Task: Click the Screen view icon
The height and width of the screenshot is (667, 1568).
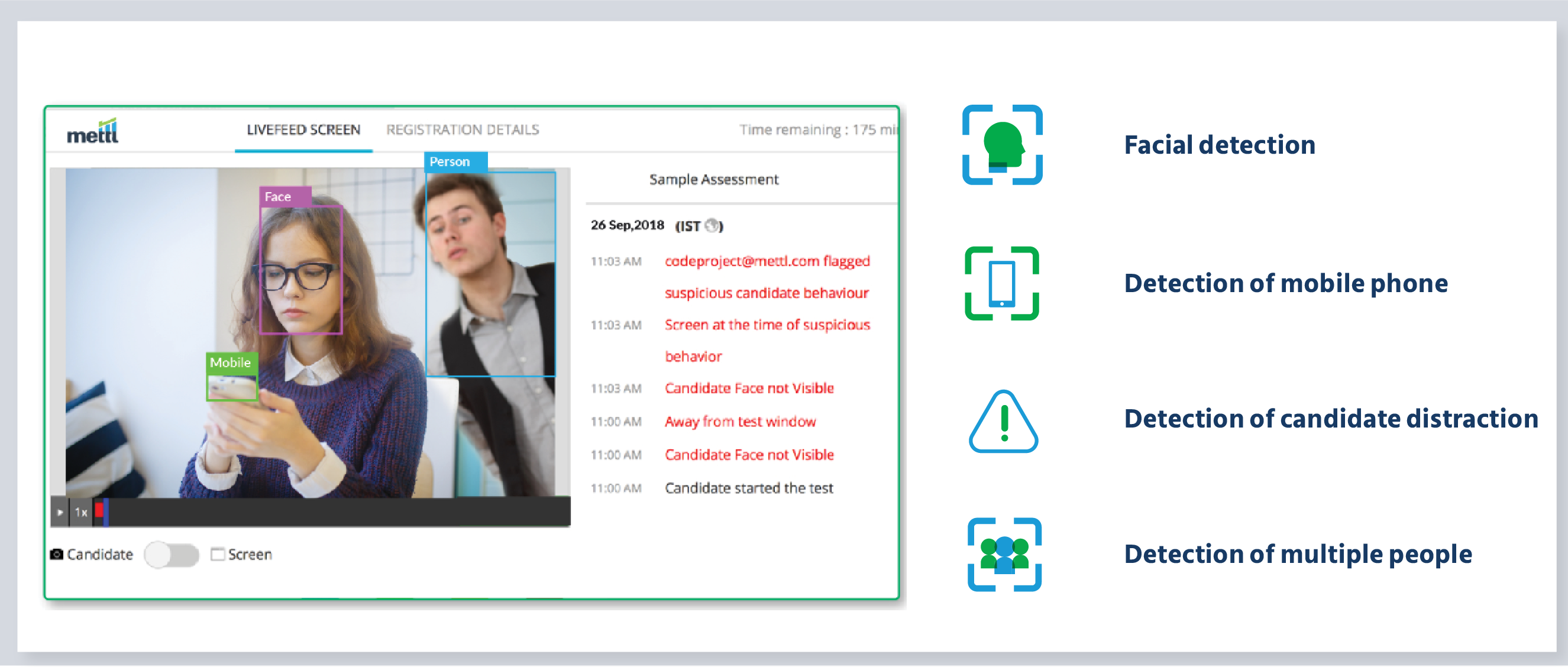Action: 217,555
